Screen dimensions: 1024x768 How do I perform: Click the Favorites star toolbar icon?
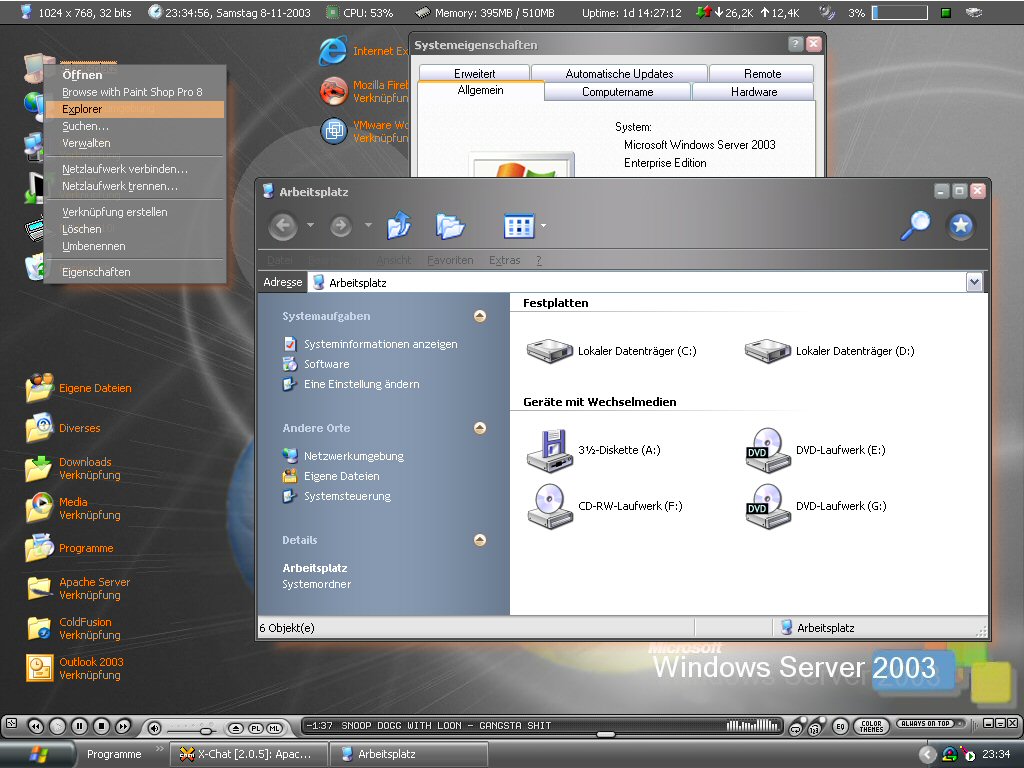coord(961,226)
